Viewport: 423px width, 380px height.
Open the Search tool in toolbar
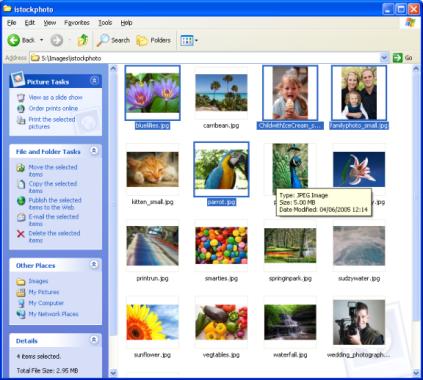coord(113,40)
